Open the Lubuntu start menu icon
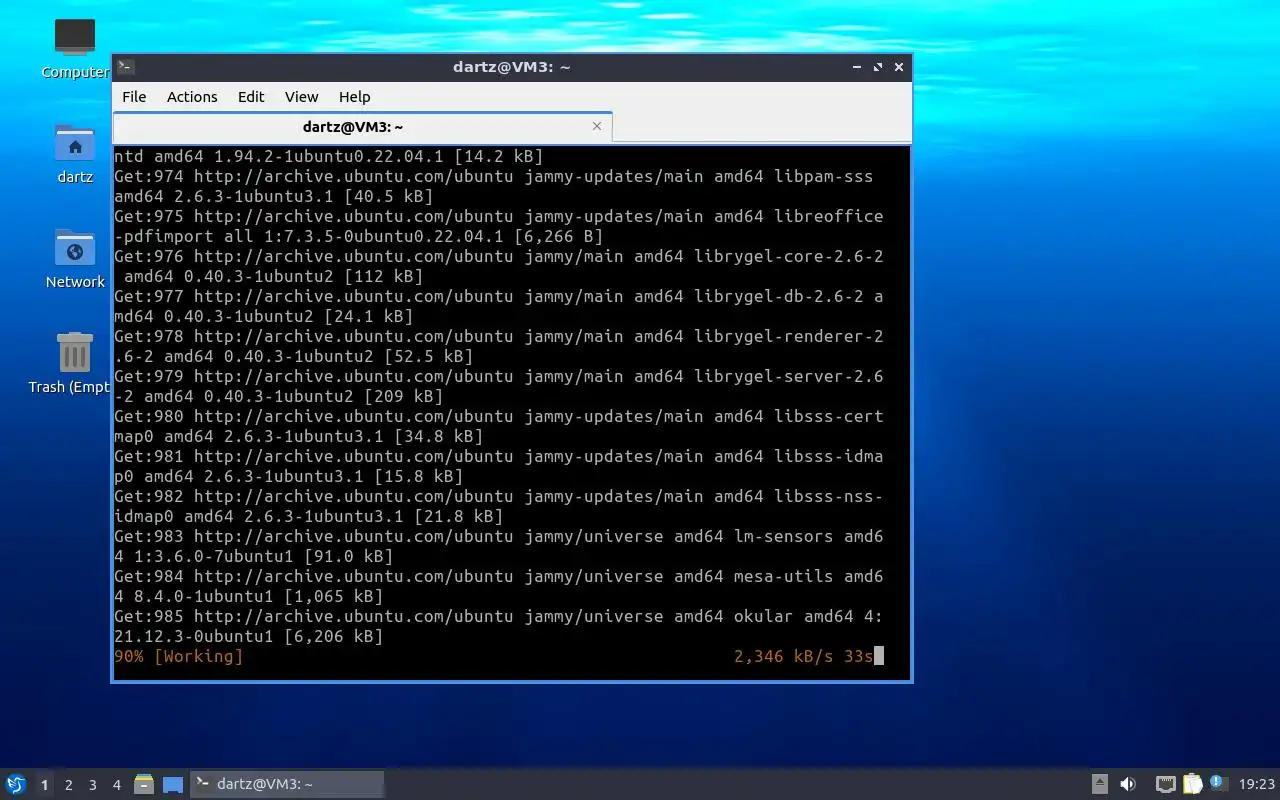Viewport: 1280px width, 800px height. tap(16, 784)
